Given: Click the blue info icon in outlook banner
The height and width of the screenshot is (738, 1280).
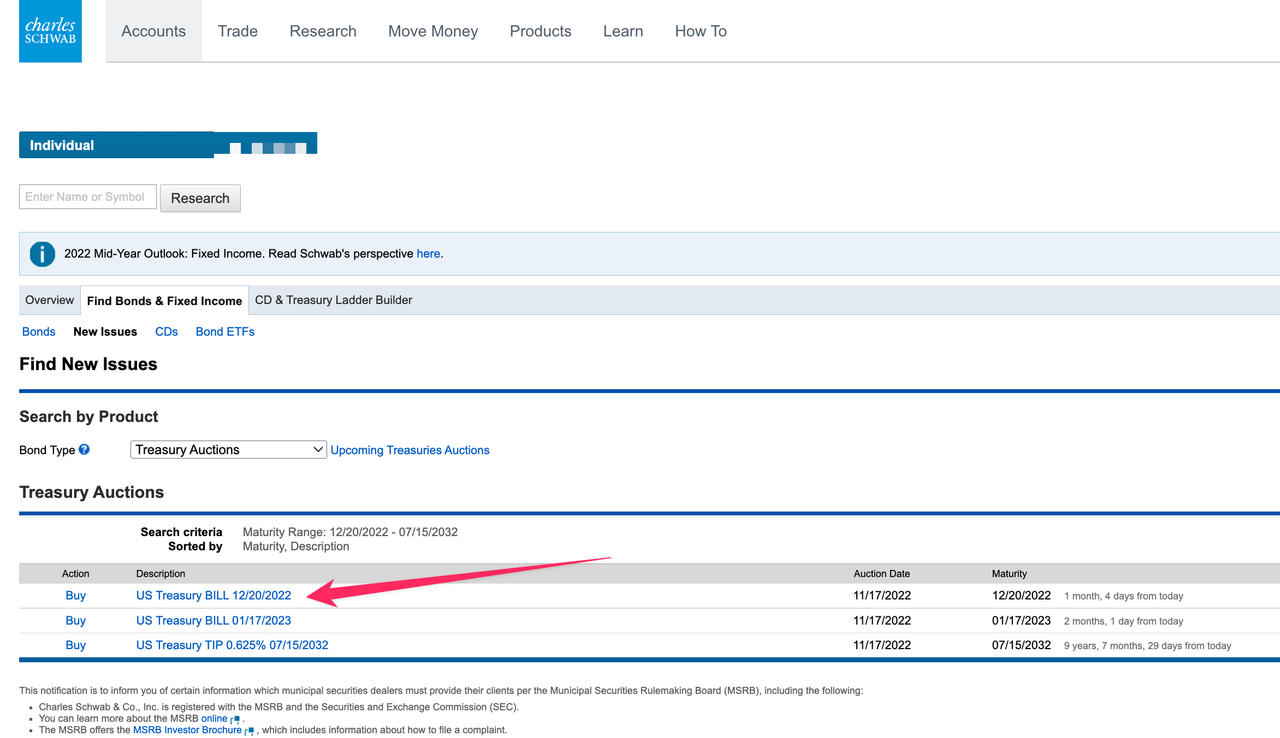Looking at the screenshot, I should [42, 254].
